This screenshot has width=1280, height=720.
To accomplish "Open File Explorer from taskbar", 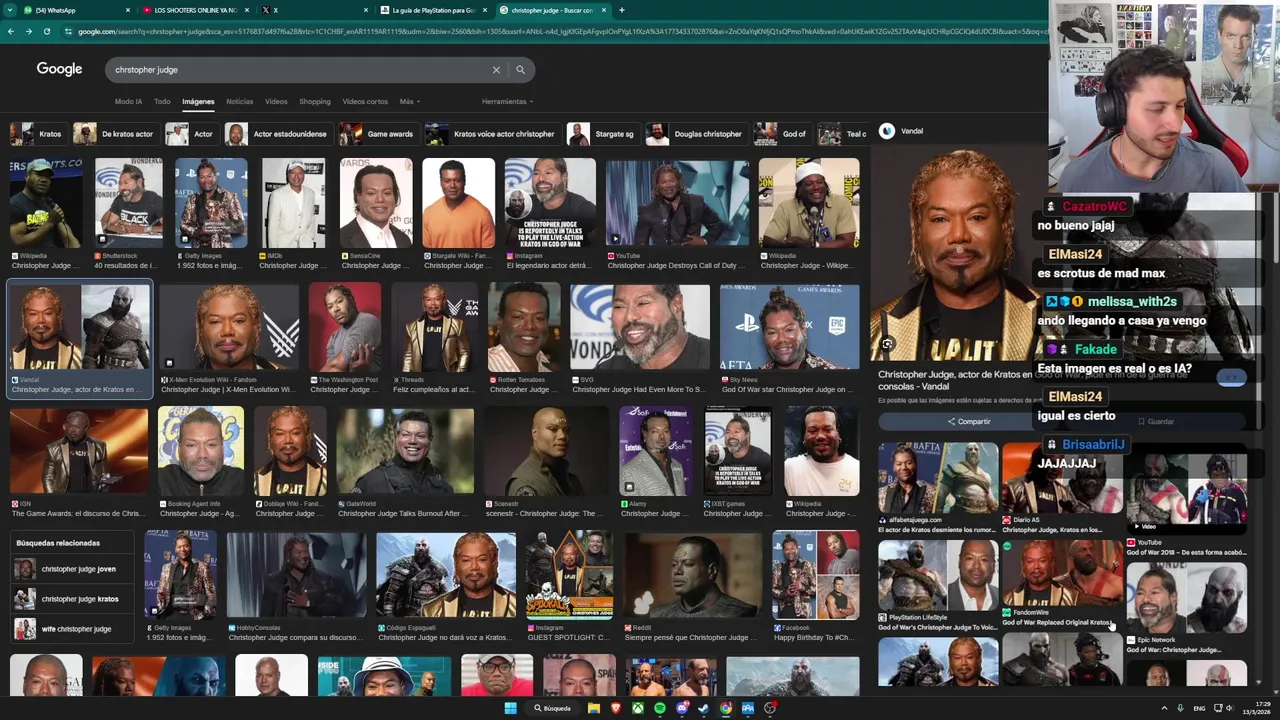I will tap(594, 708).
